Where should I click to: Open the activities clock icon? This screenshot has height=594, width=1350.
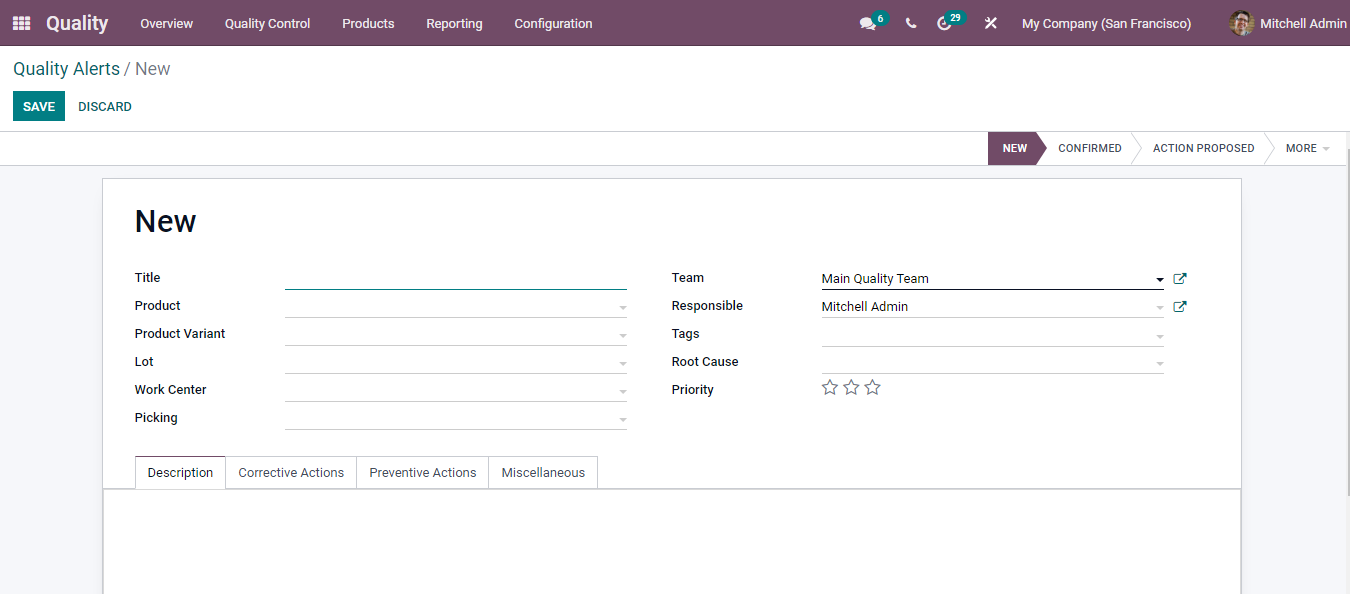click(945, 23)
